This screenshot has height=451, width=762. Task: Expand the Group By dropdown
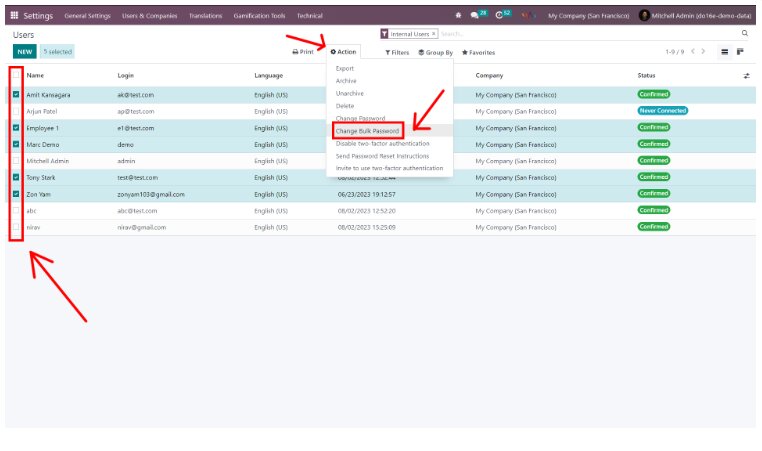pyautogui.click(x=435, y=52)
